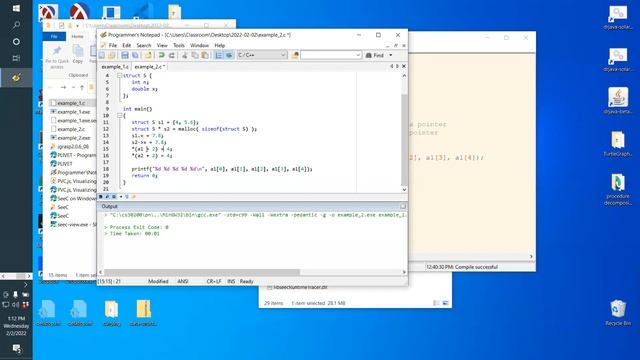Switch to the example_2.c tab
Image resolution: width=640 pixels, height=360 pixels.
click(149, 67)
